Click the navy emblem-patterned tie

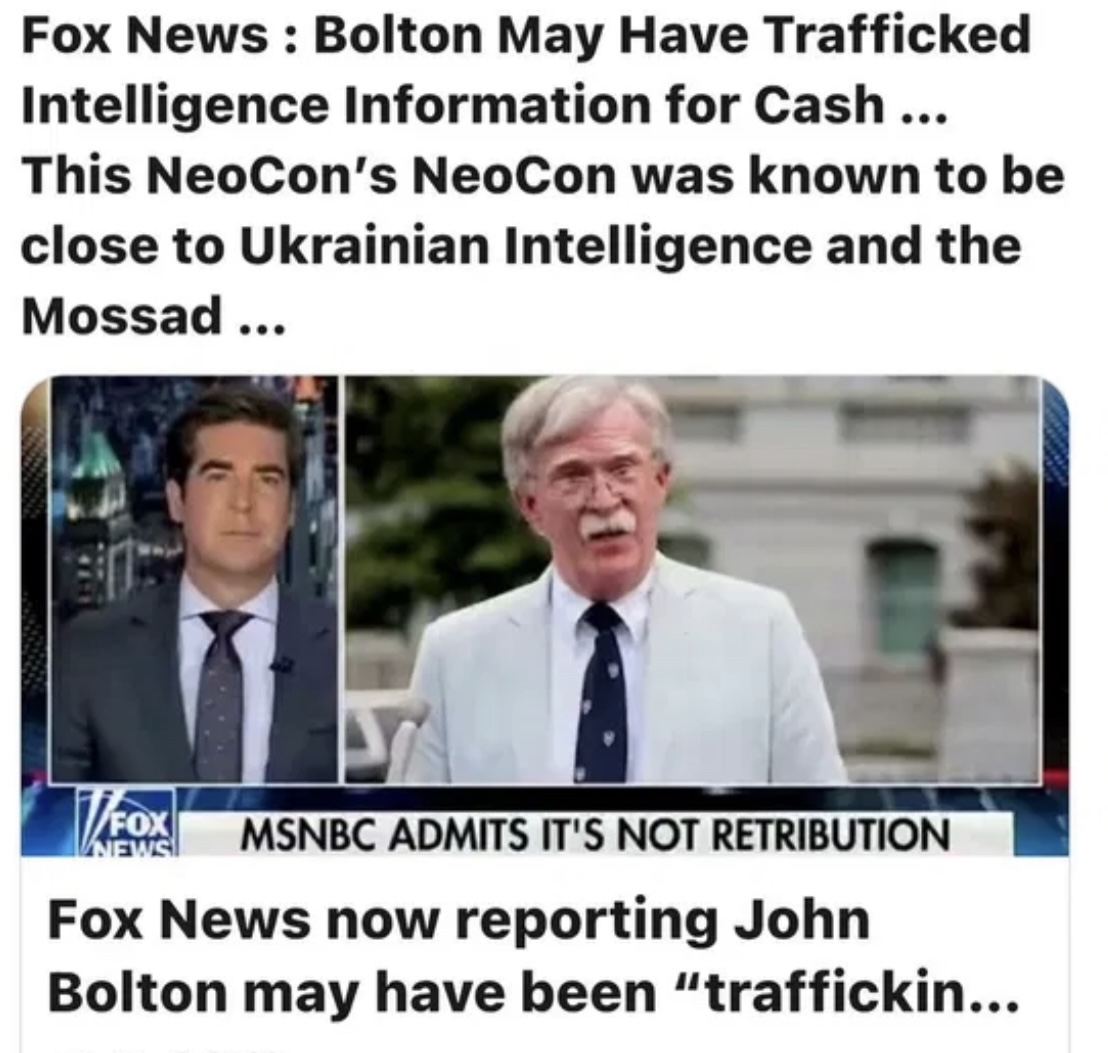[x=599, y=693]
